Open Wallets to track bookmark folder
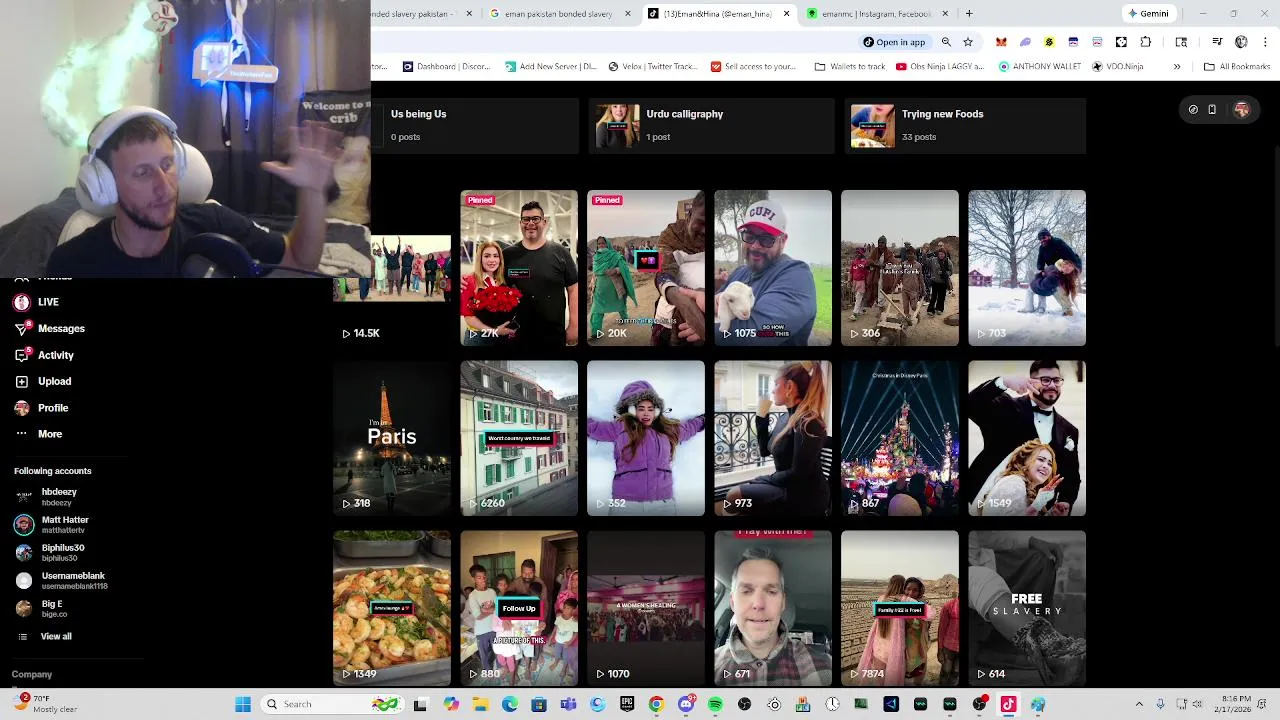This screenshot has height=720, width=1280. (850, 67)
